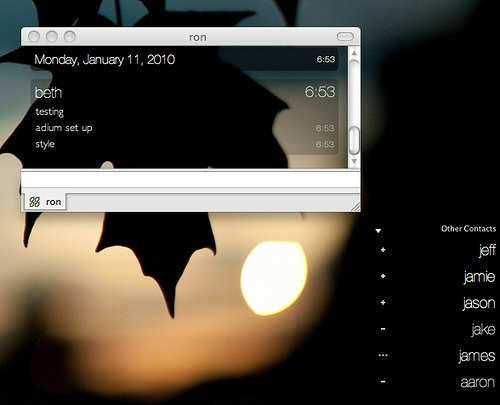Click the message 'testing'
Screen dimensions: 500x405
click(50, 112)
